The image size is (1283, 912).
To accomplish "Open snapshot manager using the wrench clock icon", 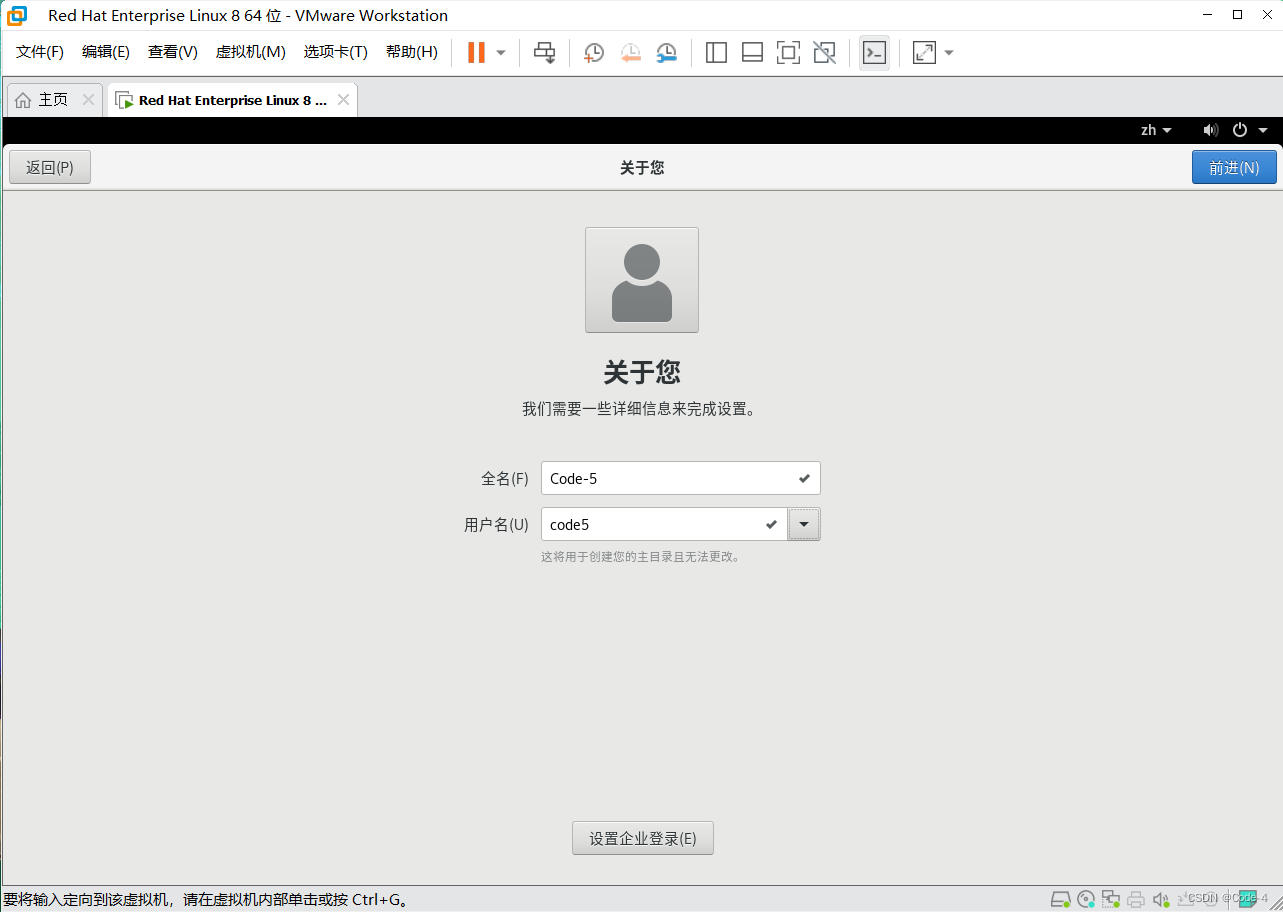I will click(x=666, y=53).
